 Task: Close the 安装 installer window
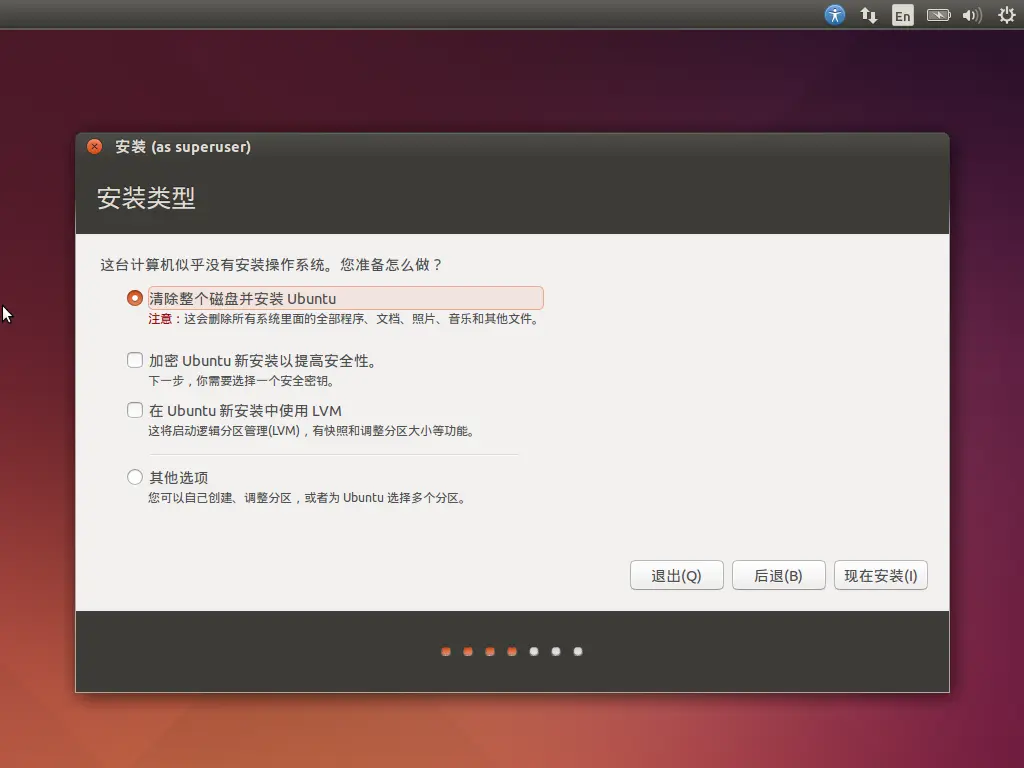(x=95, y=146)
